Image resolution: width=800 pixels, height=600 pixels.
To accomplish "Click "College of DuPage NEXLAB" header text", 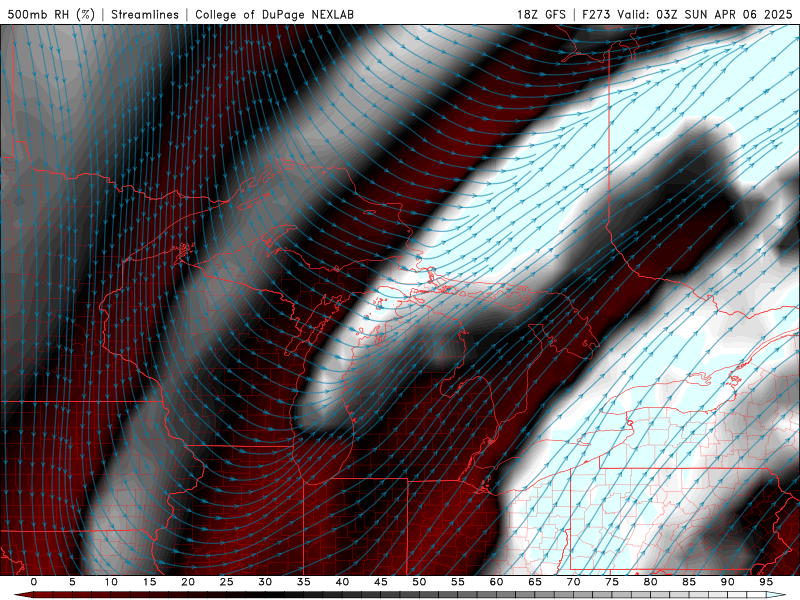I will (x=274, y=14).
